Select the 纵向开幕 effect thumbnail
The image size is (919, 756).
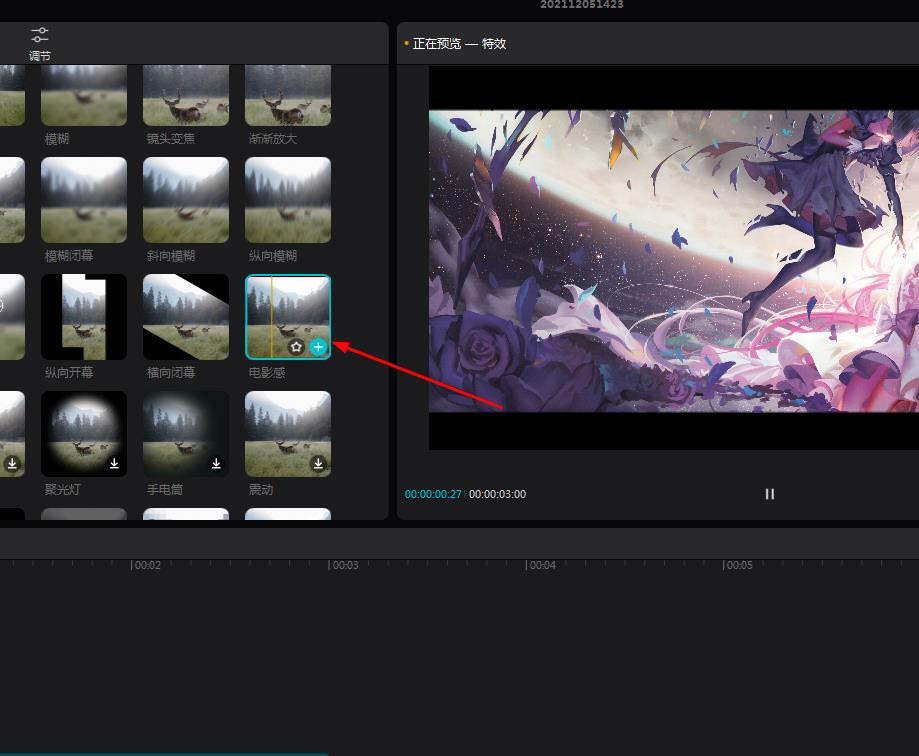[84, 316]
